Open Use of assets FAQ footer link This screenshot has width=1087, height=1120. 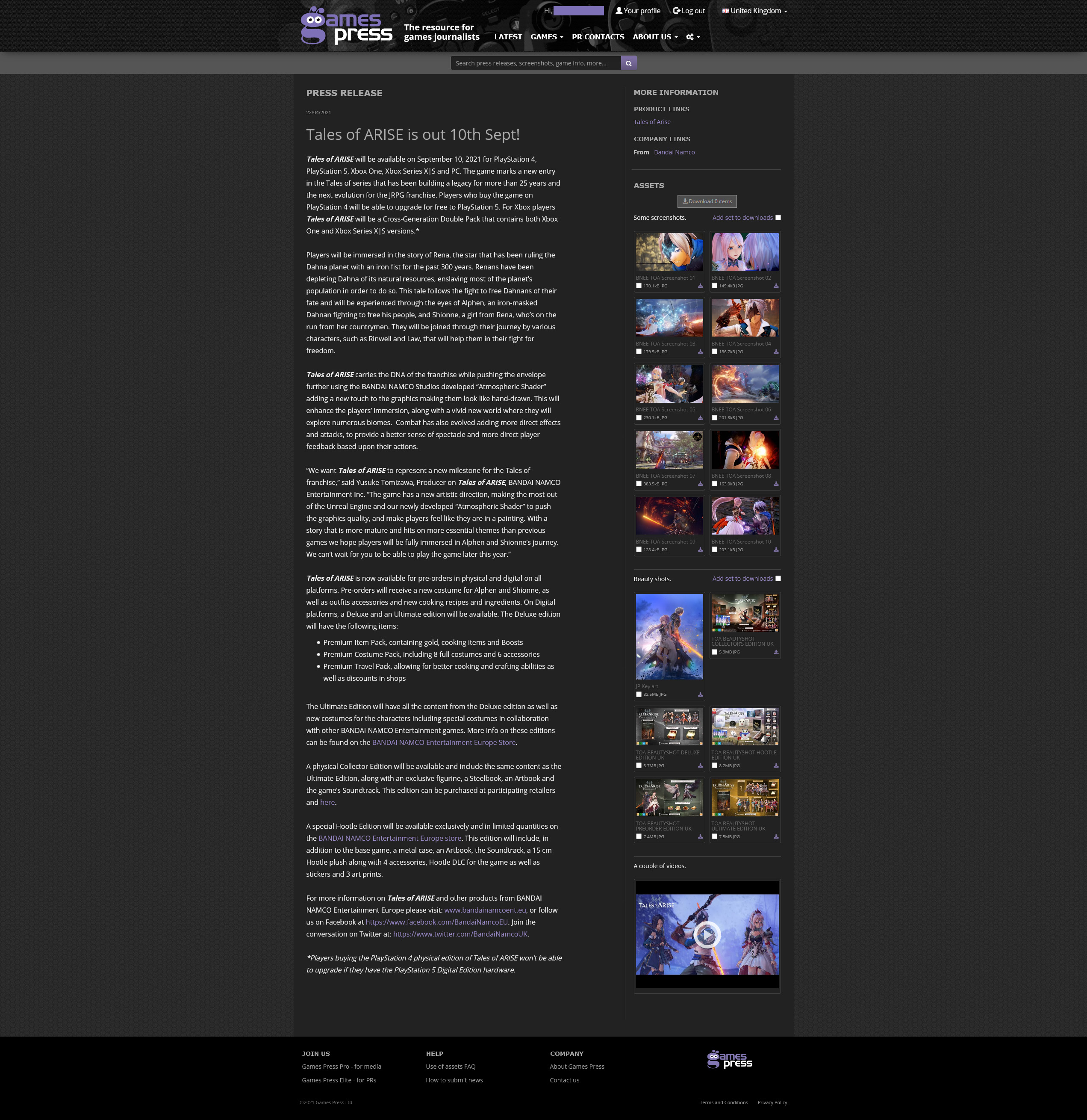pyautogui.click(x=451, y=1066)
